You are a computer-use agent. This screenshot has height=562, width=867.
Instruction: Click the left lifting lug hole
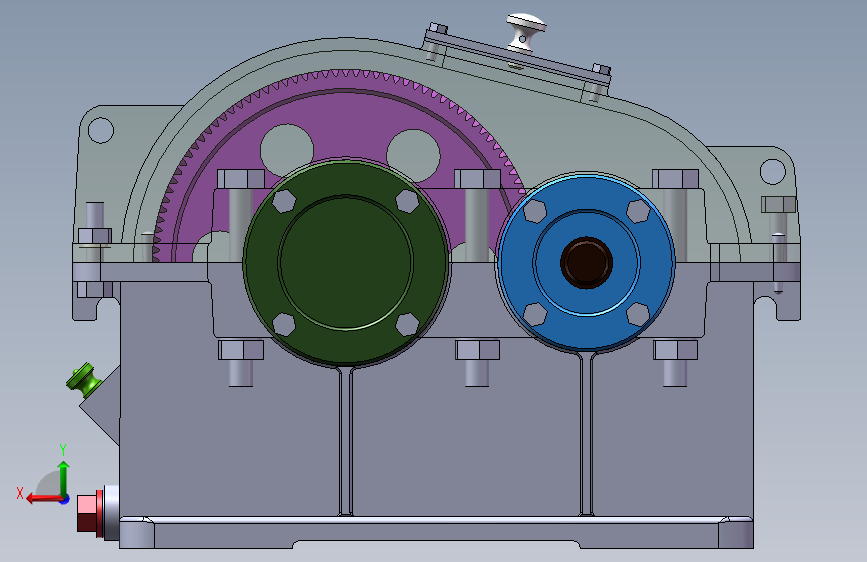click(x=101, y=131)
